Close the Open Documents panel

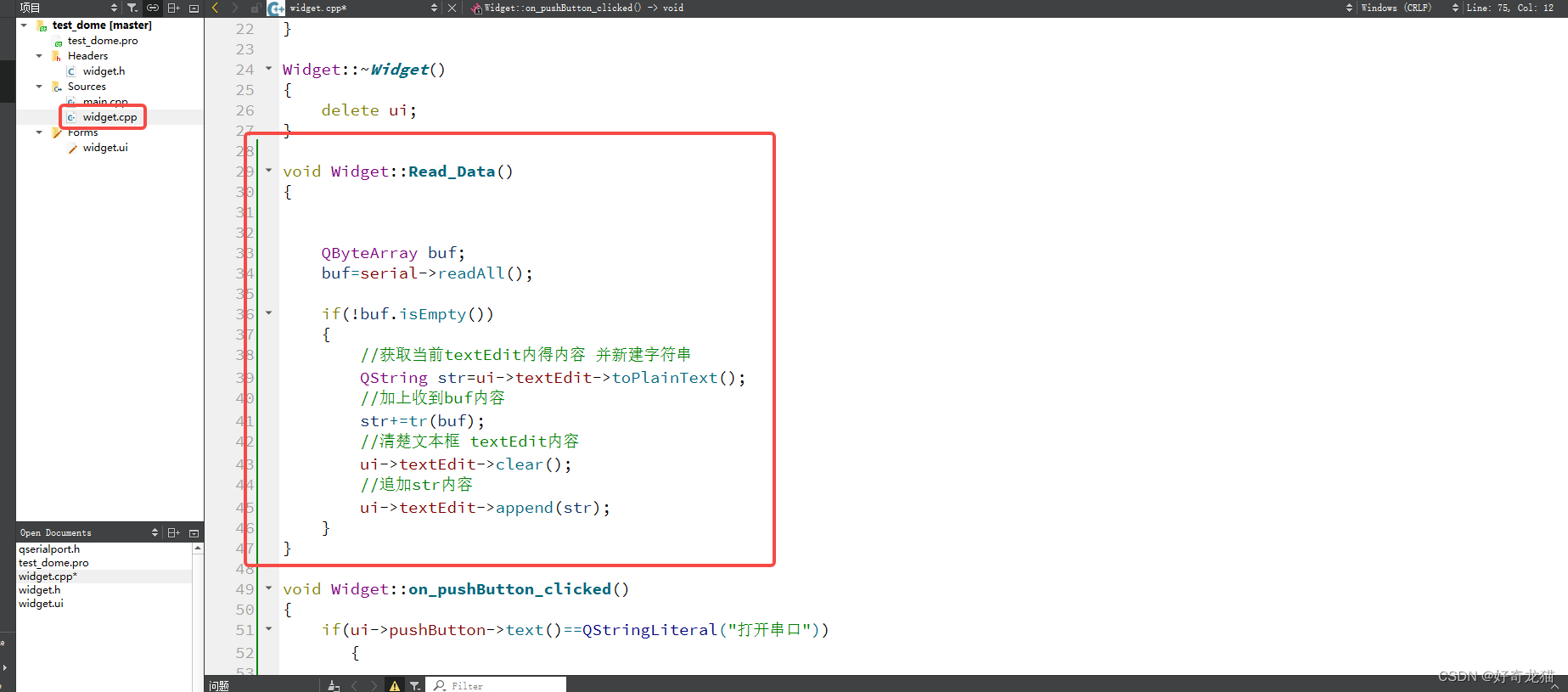tap(194, 532)
